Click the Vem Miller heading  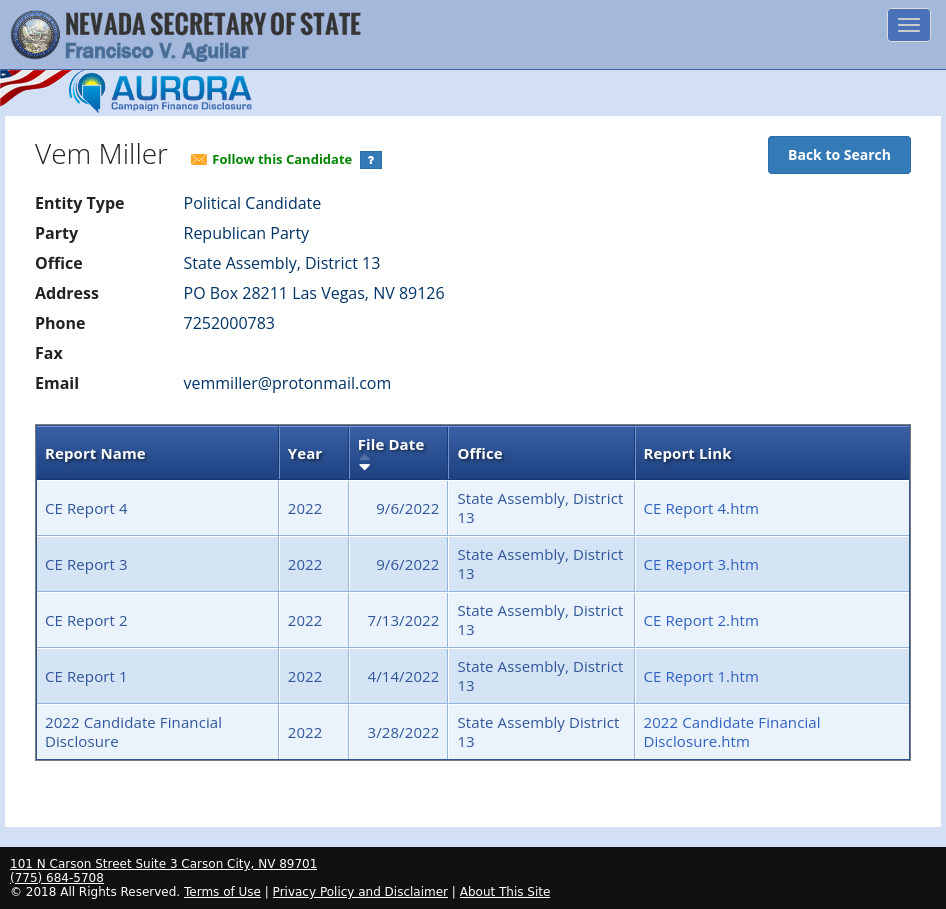point(101,154)
